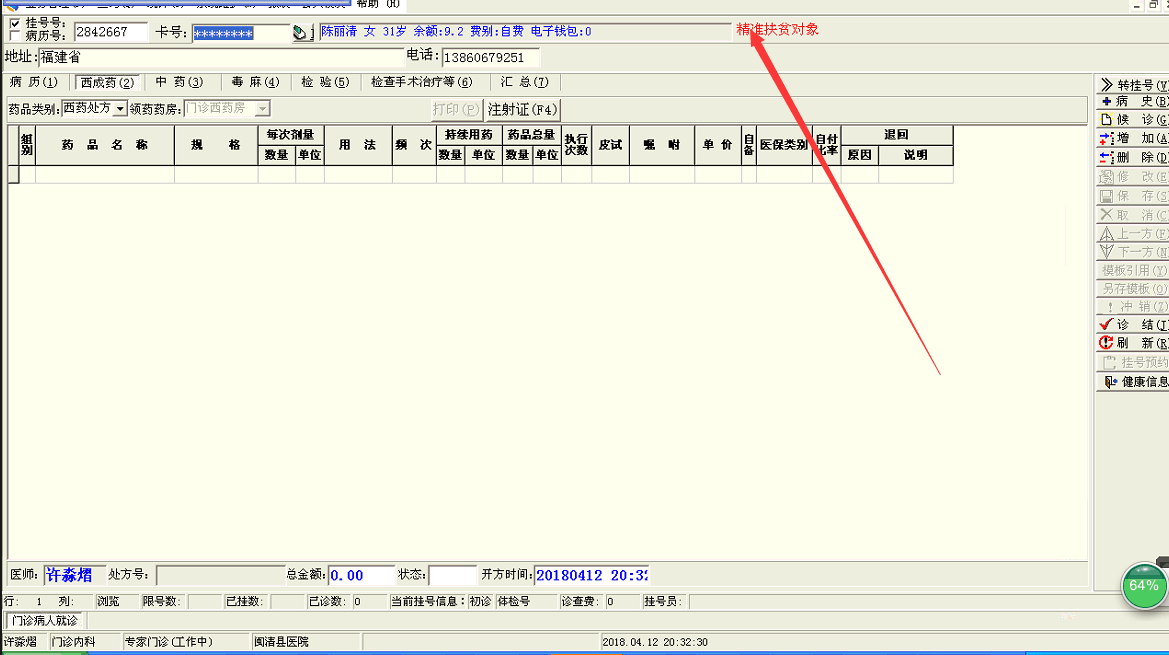
Task: Click the 用法 column header
Action: 358,145
